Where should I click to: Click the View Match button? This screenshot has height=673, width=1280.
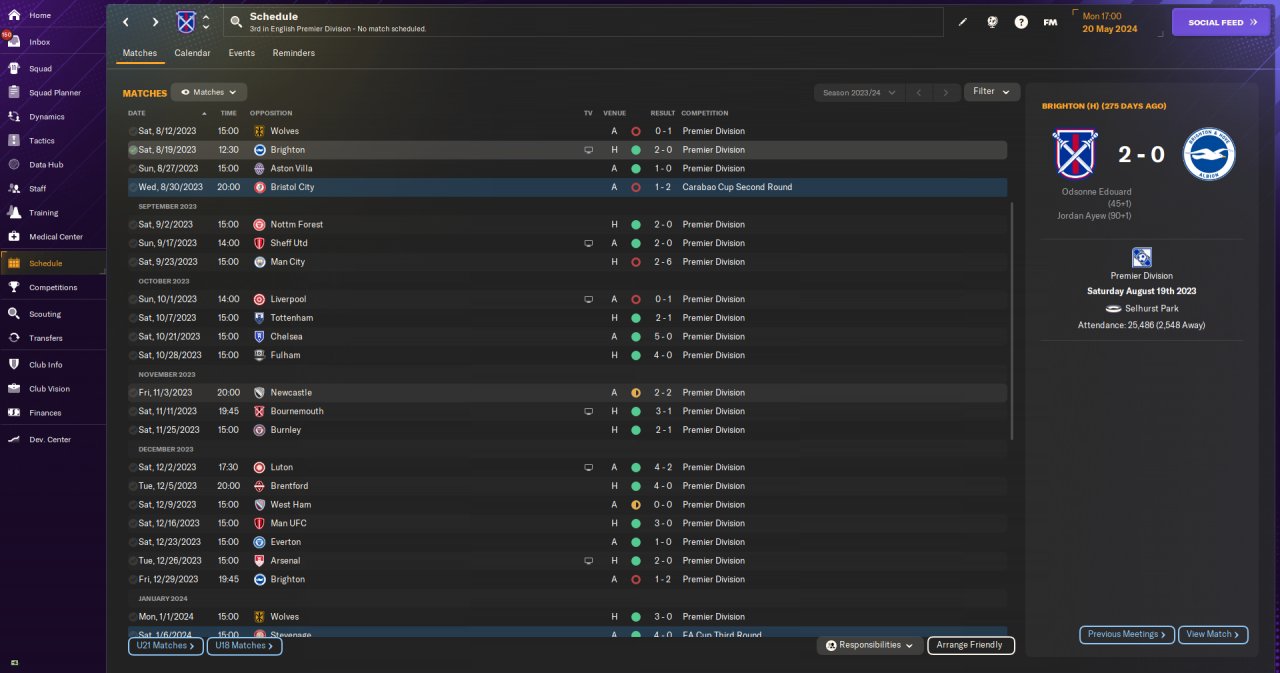[1214, 634]
